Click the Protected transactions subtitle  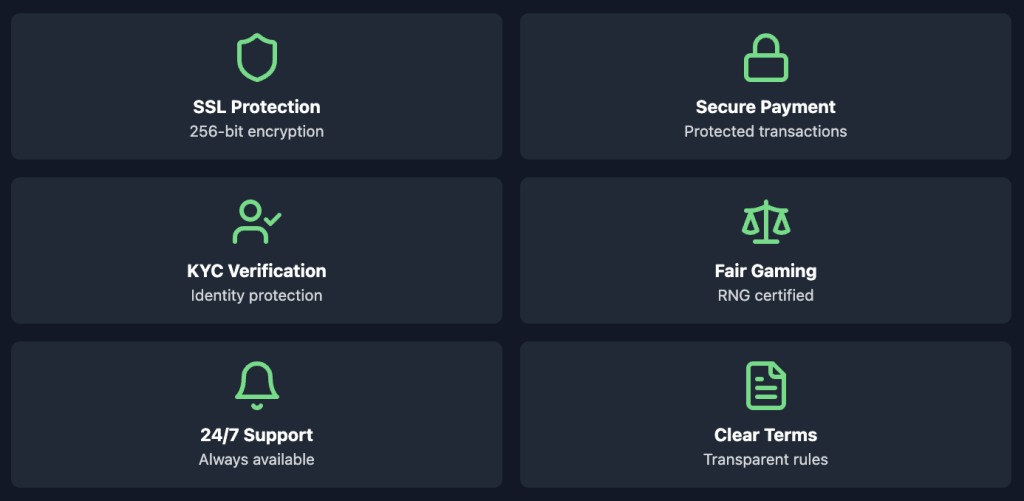point(765,131)
